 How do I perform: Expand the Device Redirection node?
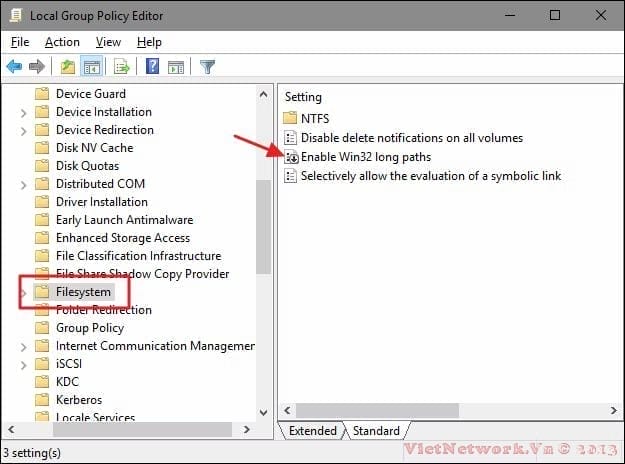click(x=24, y=131)
